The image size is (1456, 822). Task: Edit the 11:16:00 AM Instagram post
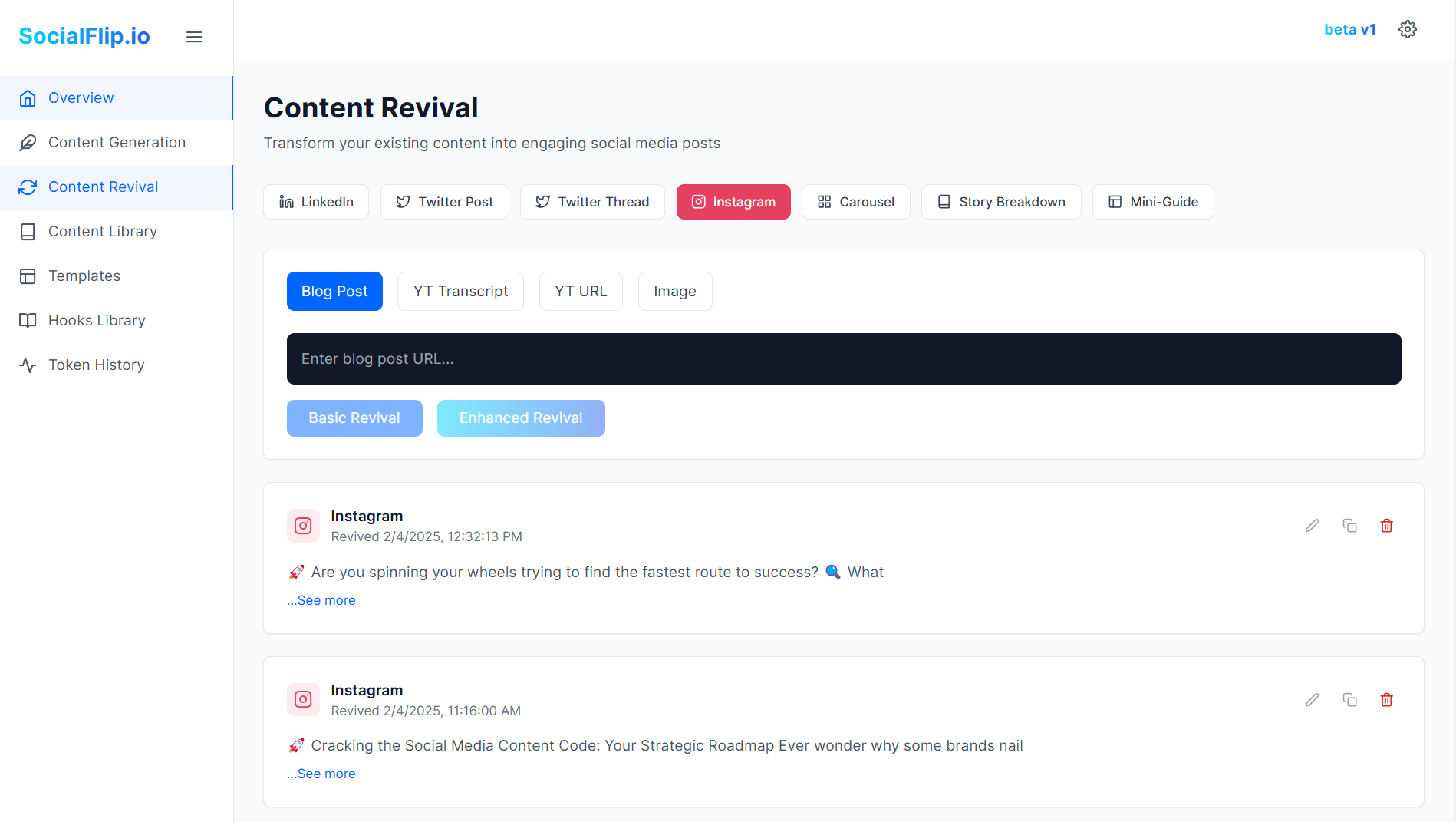(1313, 700)
